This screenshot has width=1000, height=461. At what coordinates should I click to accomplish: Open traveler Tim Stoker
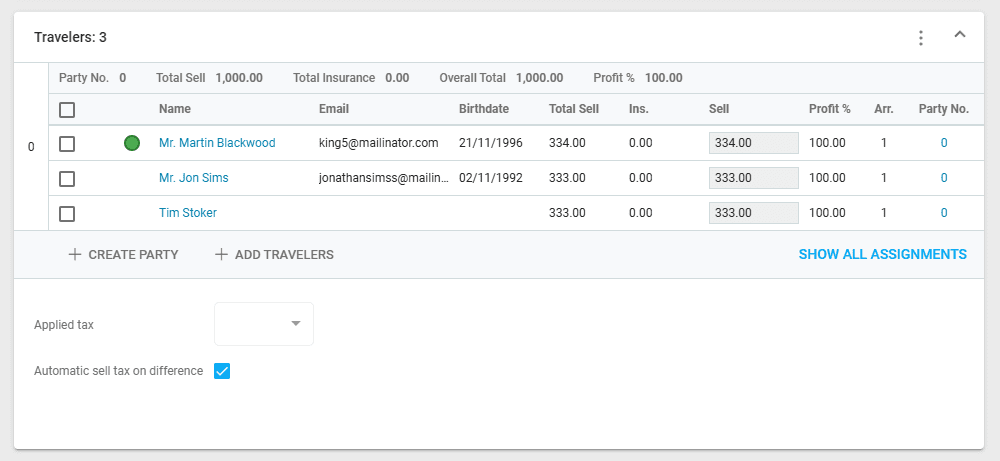coord(188,213)
